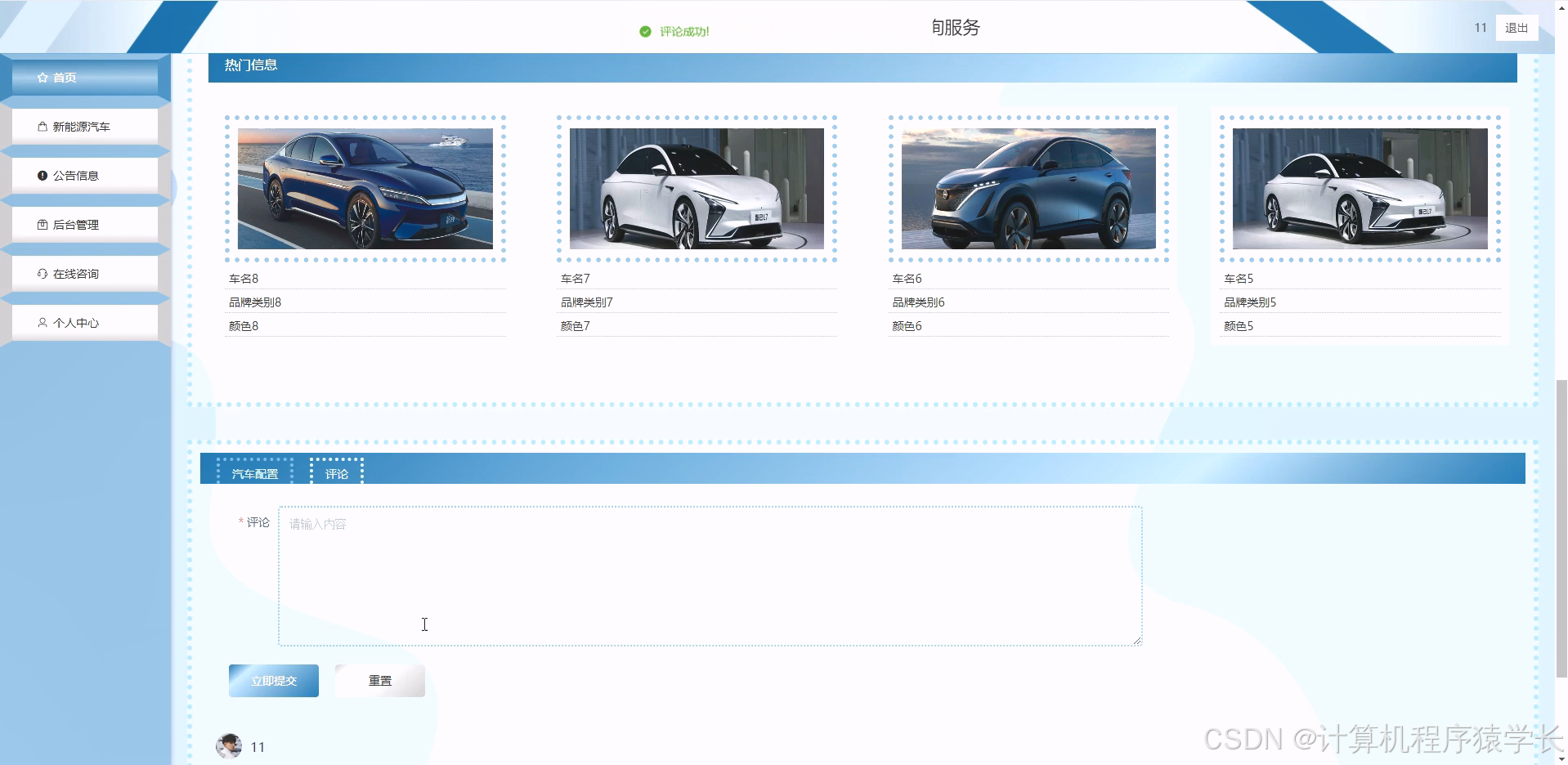Open 在线咨询 in the sidebar

[x=85, y=274]
